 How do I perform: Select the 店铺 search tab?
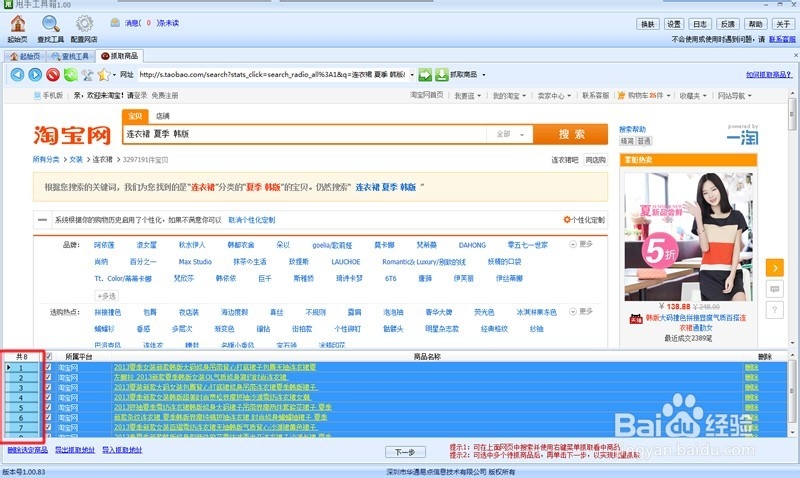[163, 116]
